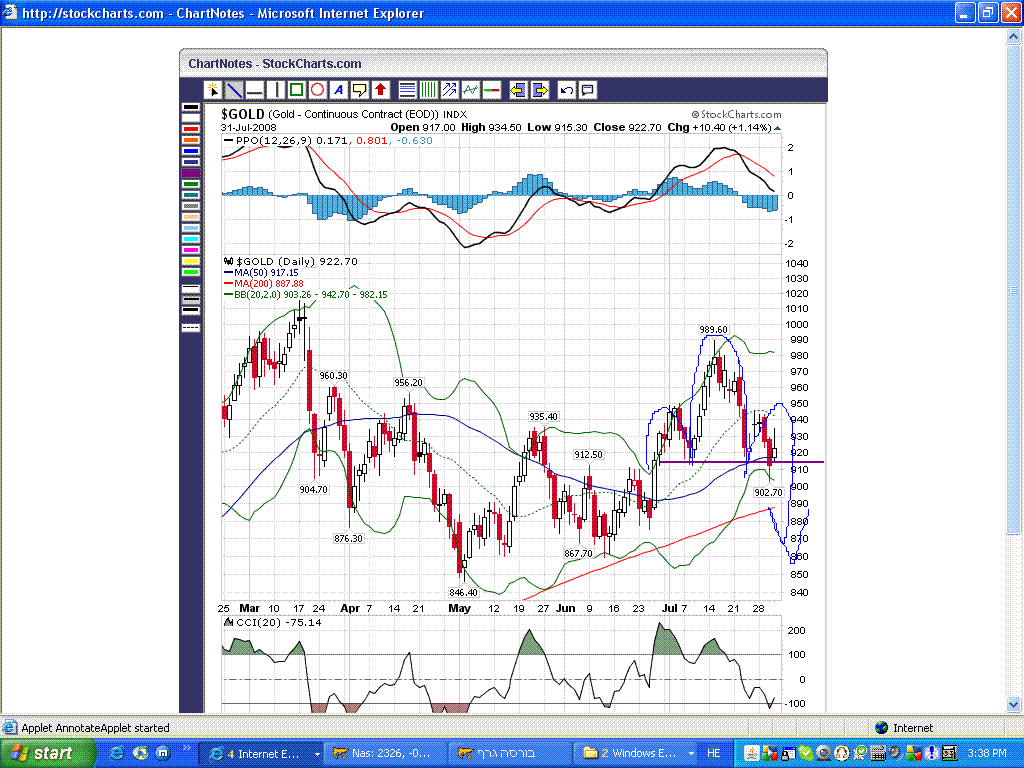Select the red up-arrow marker tool
Image resolution: width=1024 pixels, height=768 pixels.
(380, 90)
